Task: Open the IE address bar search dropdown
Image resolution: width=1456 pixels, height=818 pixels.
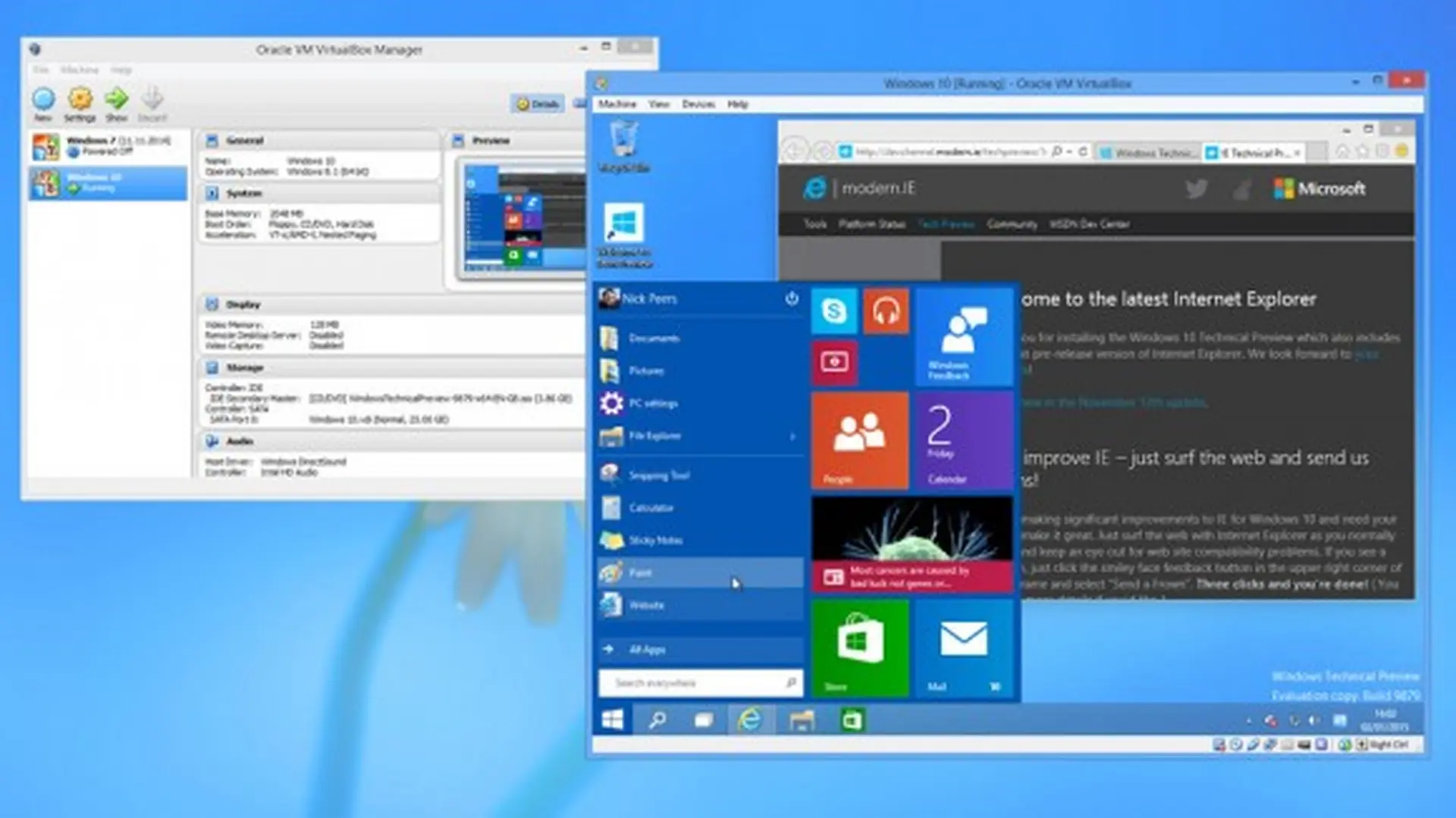Action: click(x=1069, y=152)
